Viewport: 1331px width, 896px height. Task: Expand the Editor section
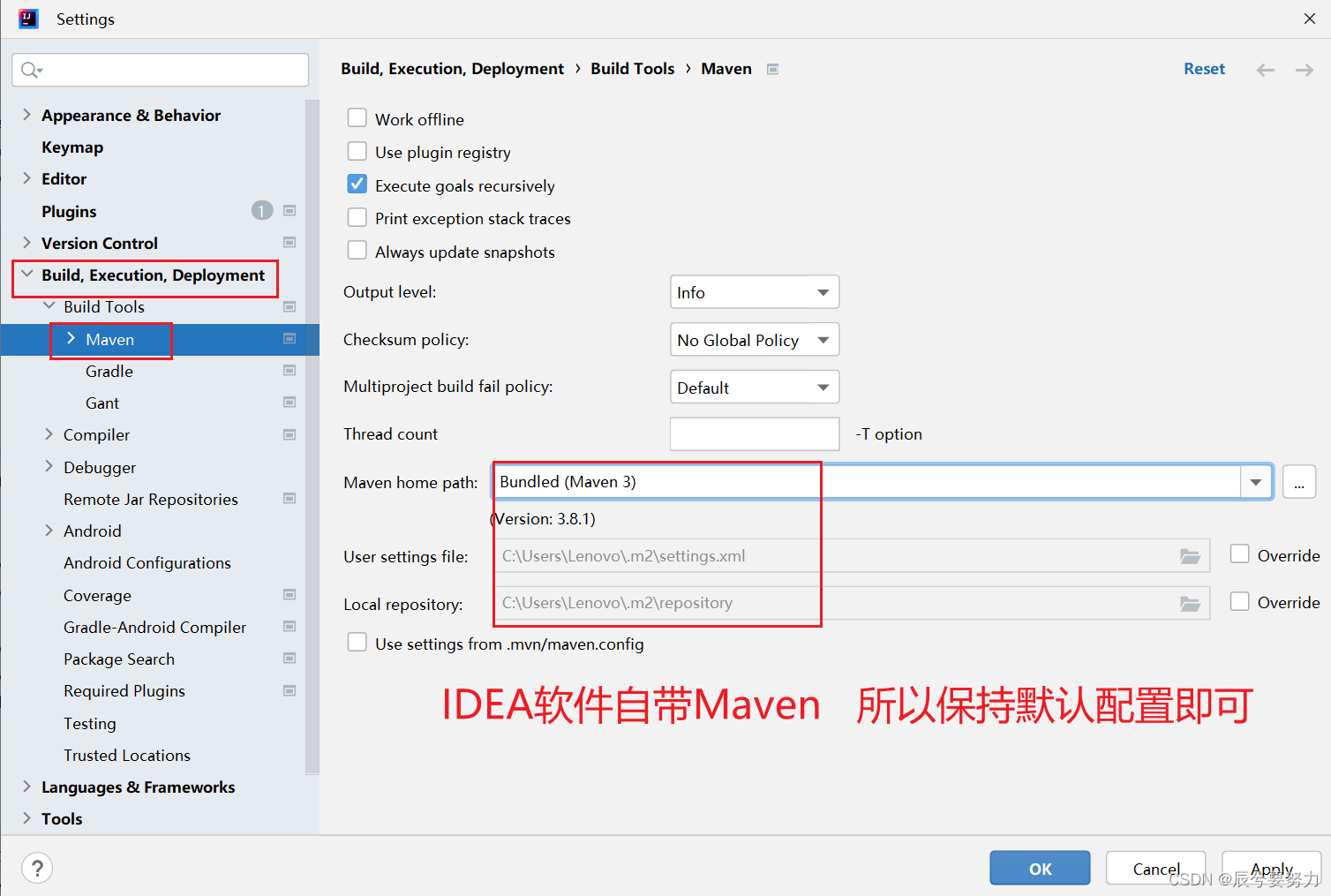click(x=26, y=178)
